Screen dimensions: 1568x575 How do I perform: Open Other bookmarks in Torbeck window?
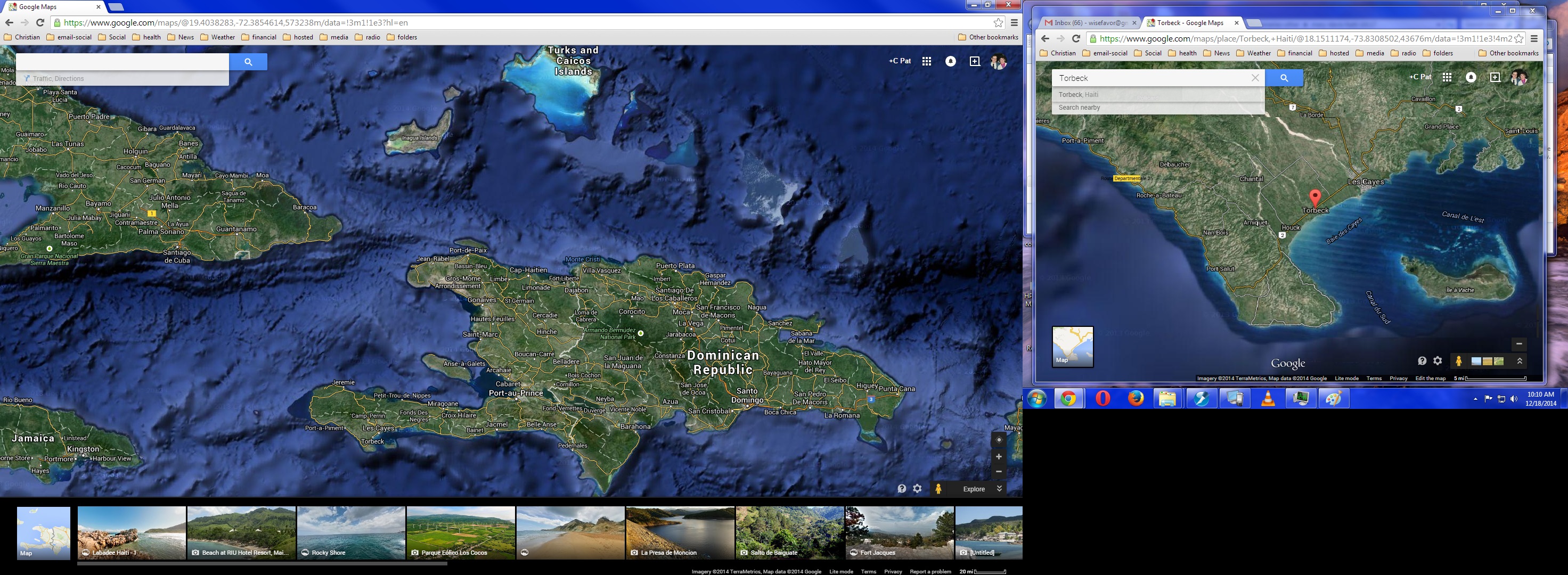[1508, 53]
